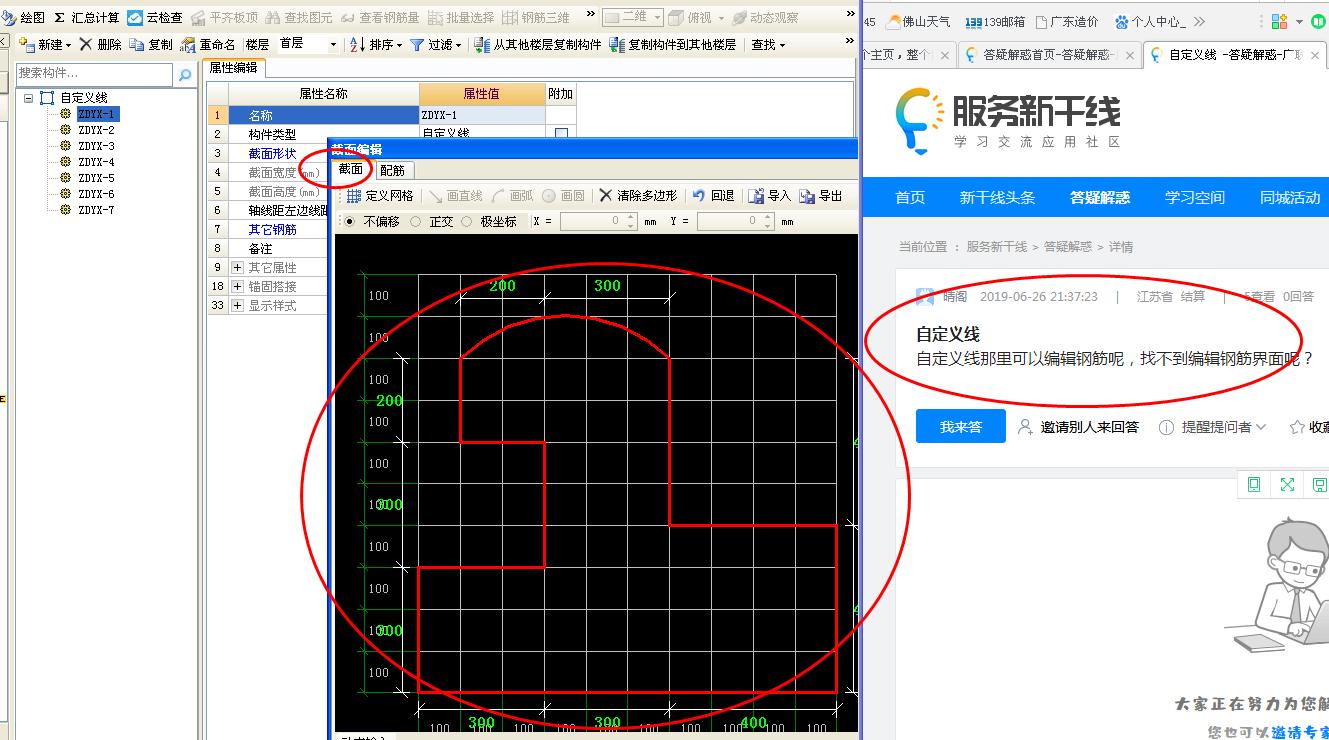1329x740 pixels.
Task: Switch to 答疑解惑首页 browser tab
Action: point(1047,55)
